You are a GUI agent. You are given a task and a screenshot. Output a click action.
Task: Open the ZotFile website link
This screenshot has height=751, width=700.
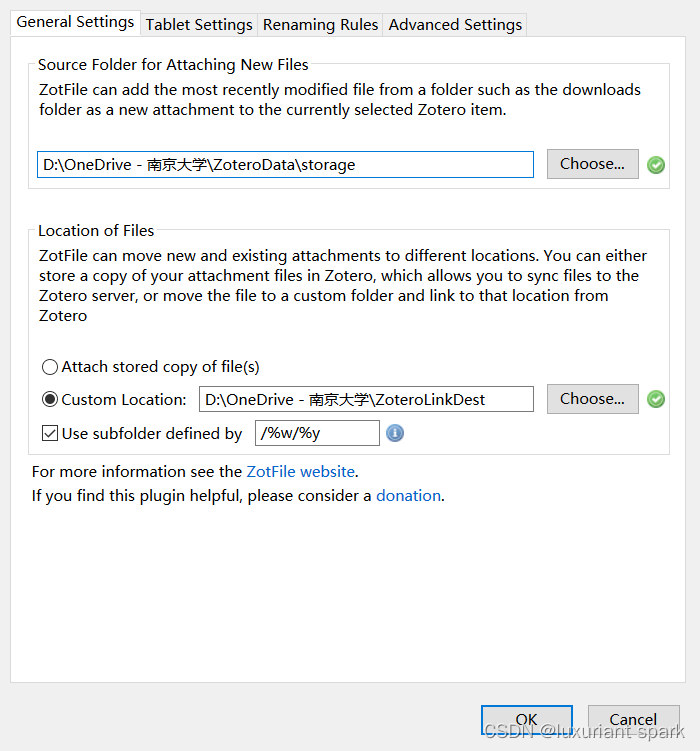click(x=300, y=472)
